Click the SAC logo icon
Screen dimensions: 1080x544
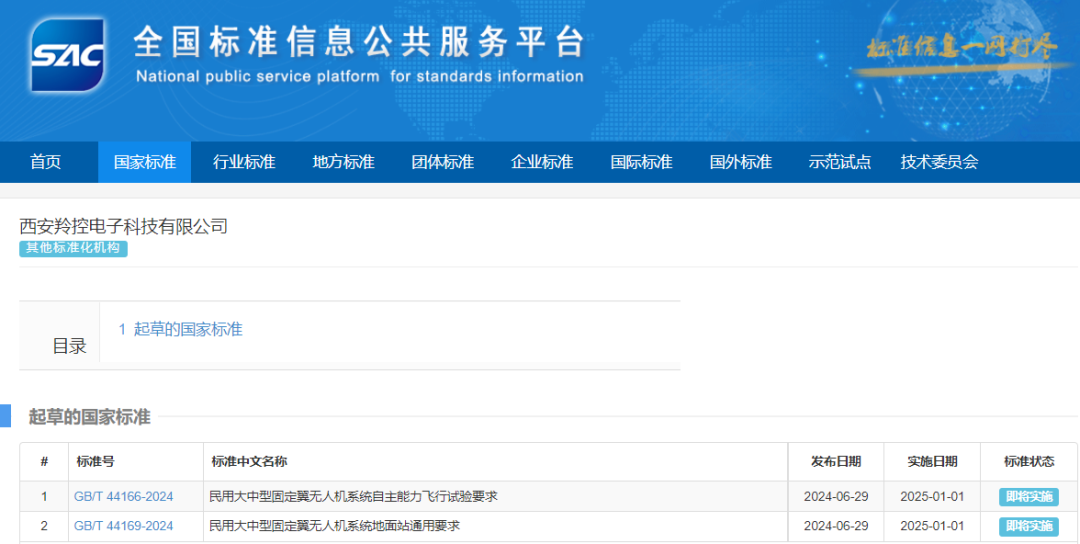[x=68, y=55]
